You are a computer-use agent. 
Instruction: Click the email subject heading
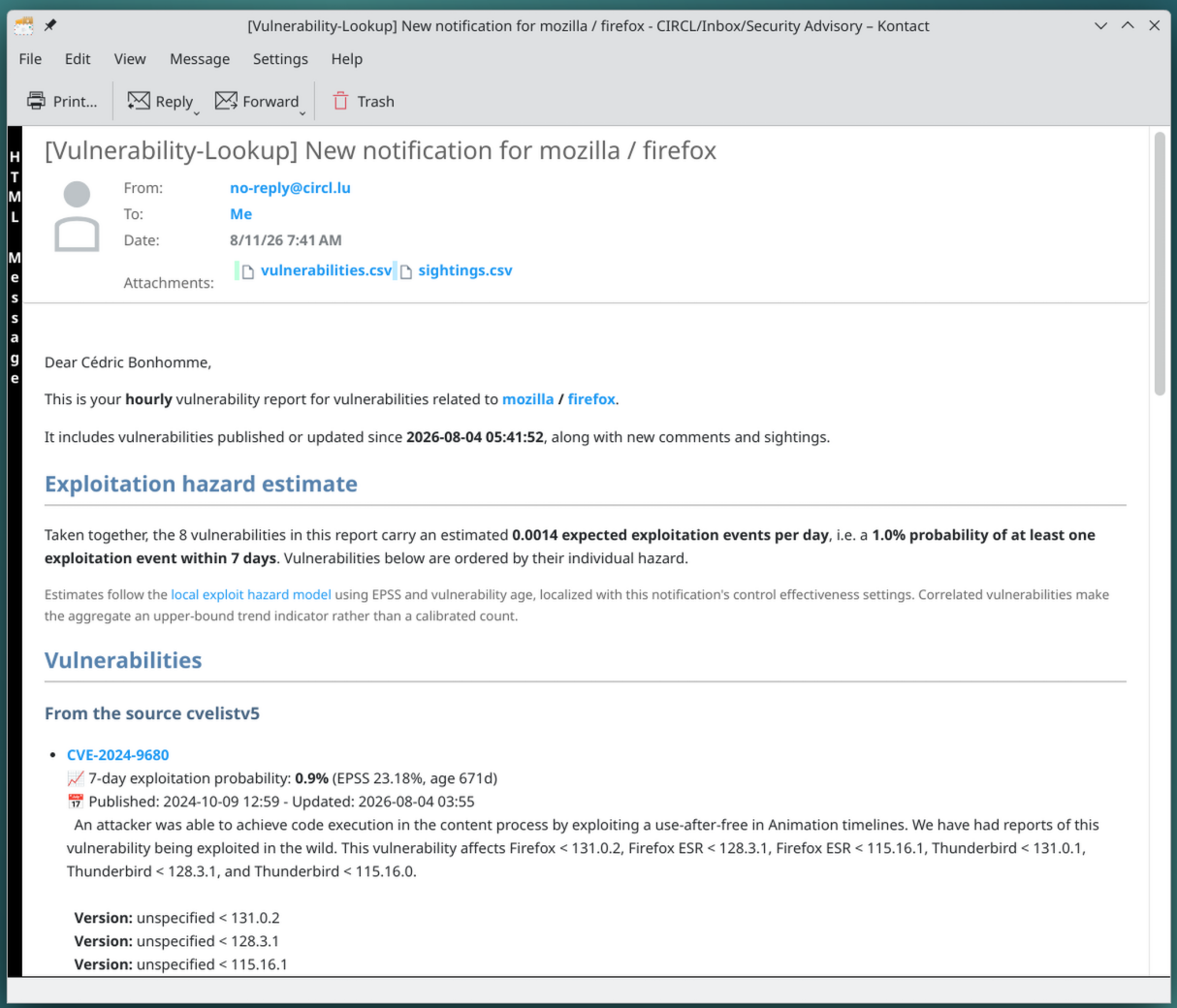tap(380, 150)
